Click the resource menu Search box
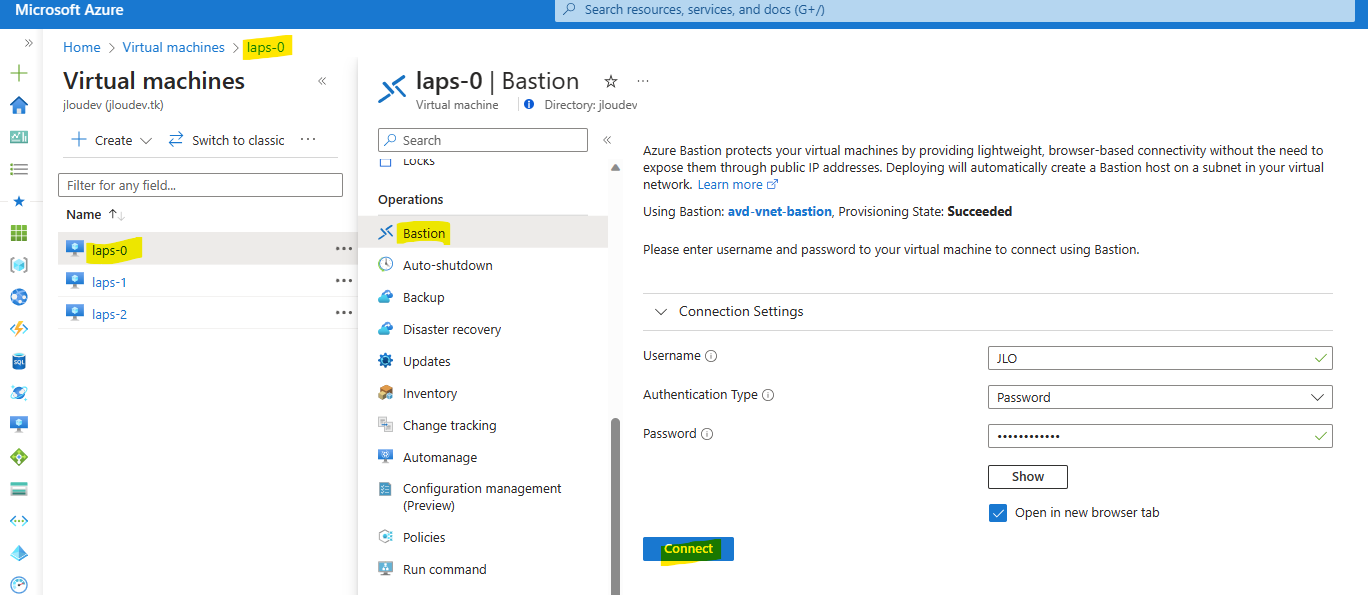 pyautogui.click(x=482, y=140)
